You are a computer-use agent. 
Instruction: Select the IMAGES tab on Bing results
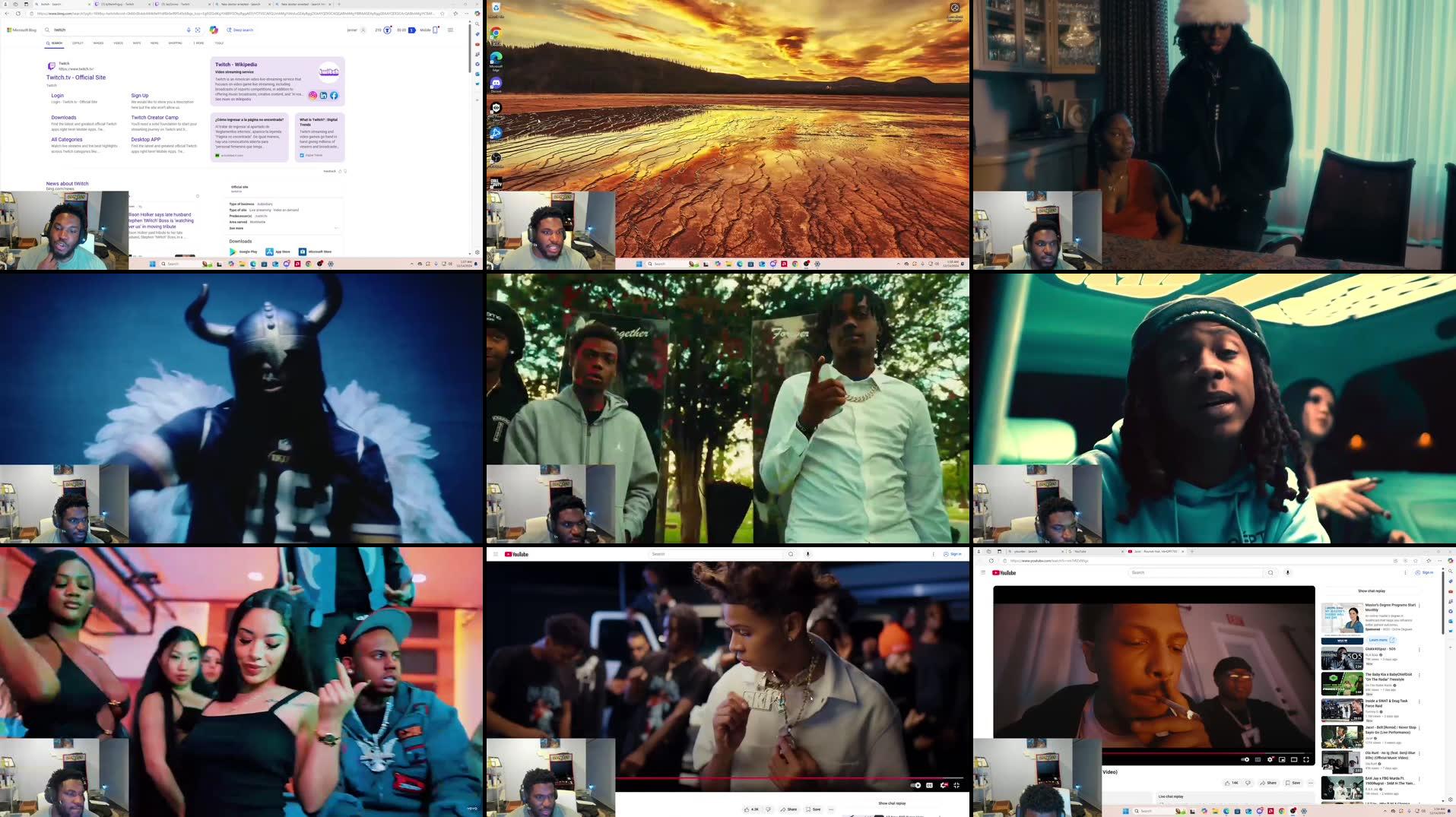click(98, 43)
